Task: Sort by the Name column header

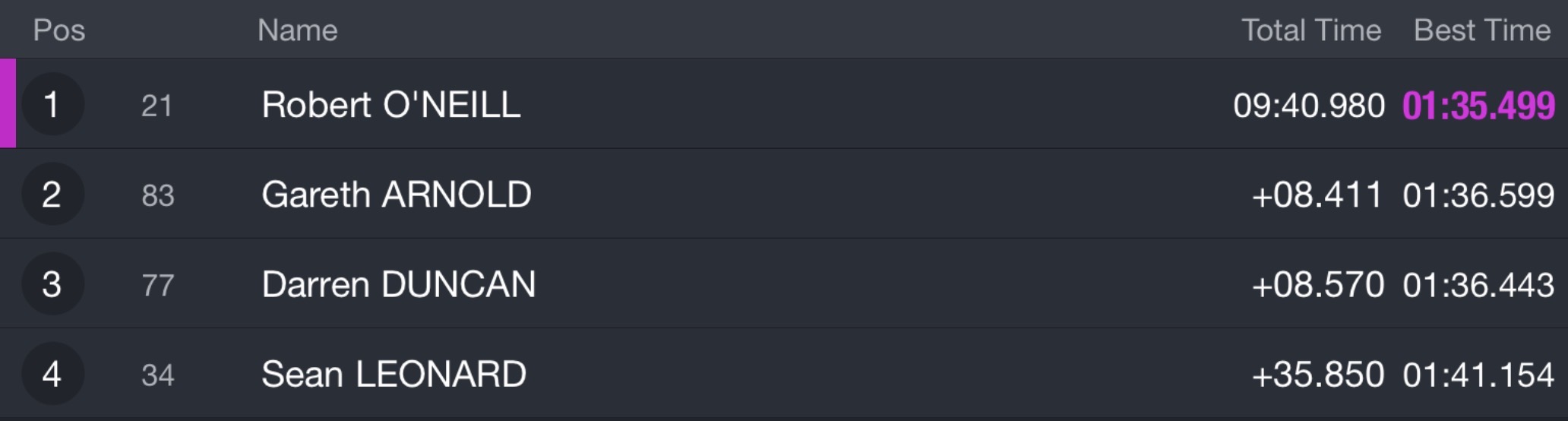Action: coord(297,30)
